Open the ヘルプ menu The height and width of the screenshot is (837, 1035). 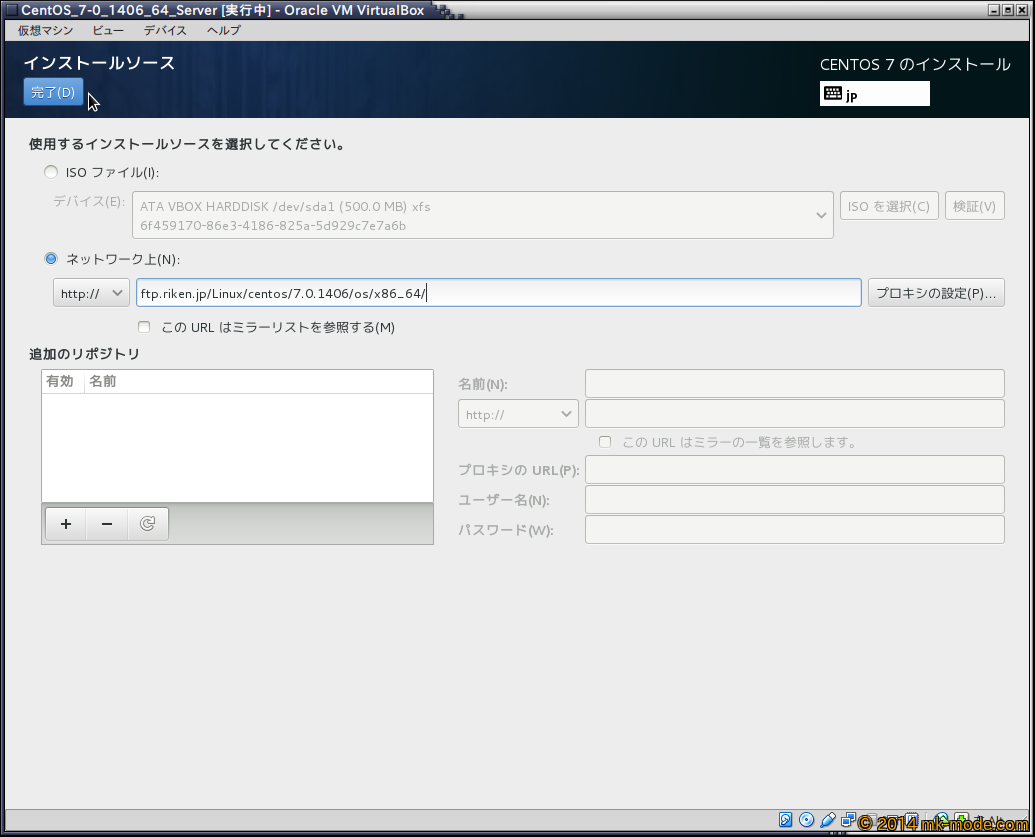click(223, 30)
